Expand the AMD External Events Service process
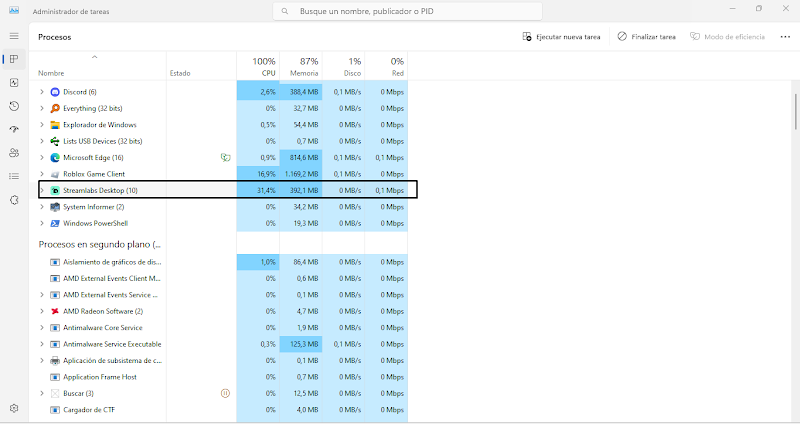Screen dimensions: 800x424 click(42, 295)
